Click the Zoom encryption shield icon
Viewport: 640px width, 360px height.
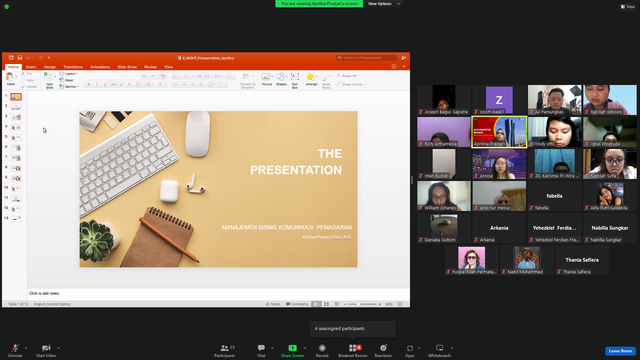(7, 7)
